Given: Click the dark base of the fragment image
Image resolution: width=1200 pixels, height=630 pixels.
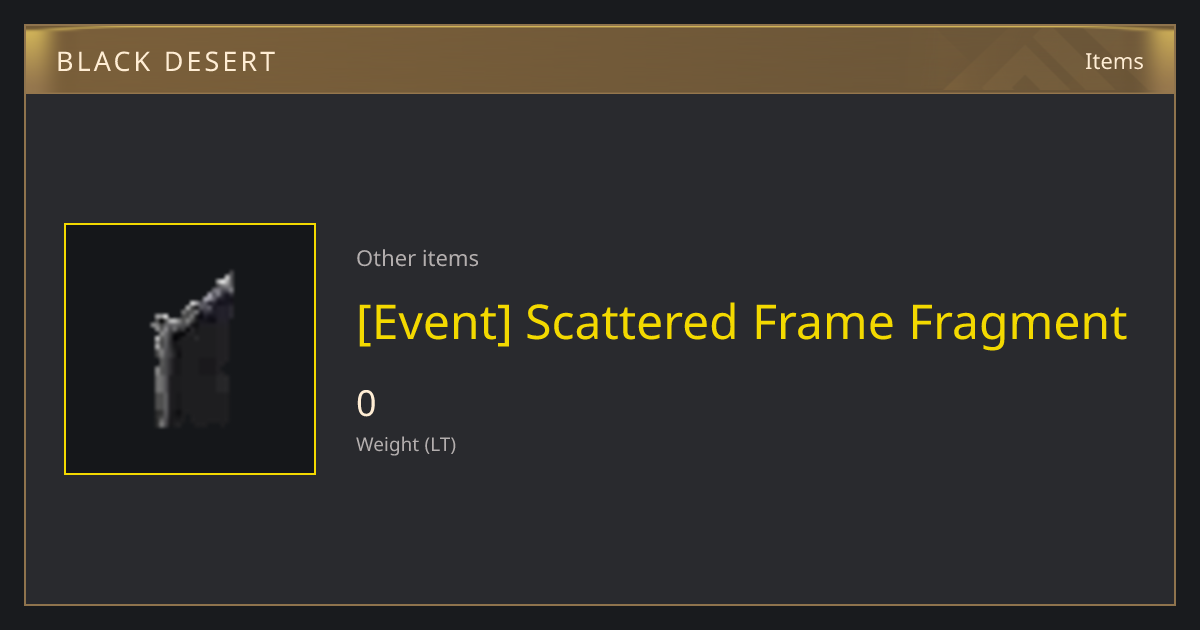Looking at the screenshot, I should point(203,390).
